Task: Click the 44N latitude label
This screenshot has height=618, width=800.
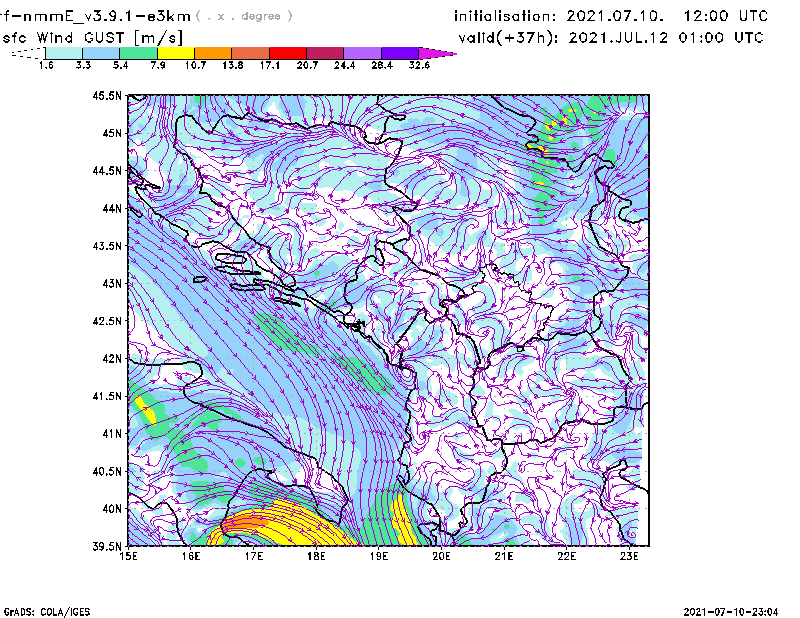Action: (x=112, y=208)
